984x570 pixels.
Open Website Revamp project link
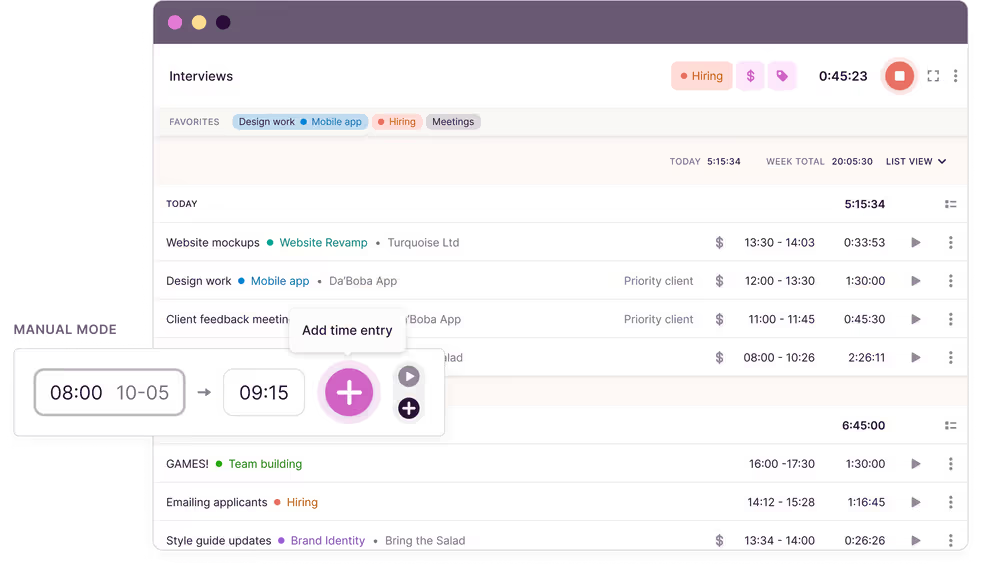323,242
